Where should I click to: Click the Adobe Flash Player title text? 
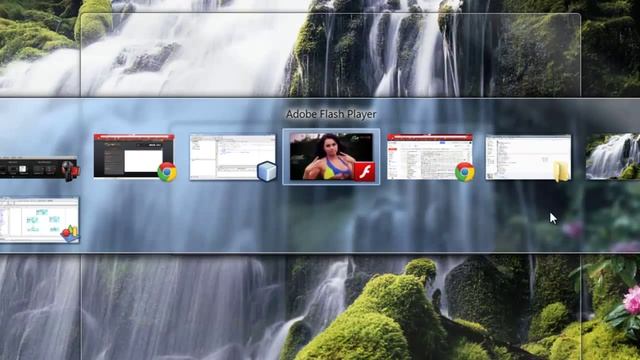pyautogui.click(x=331, y=114)
